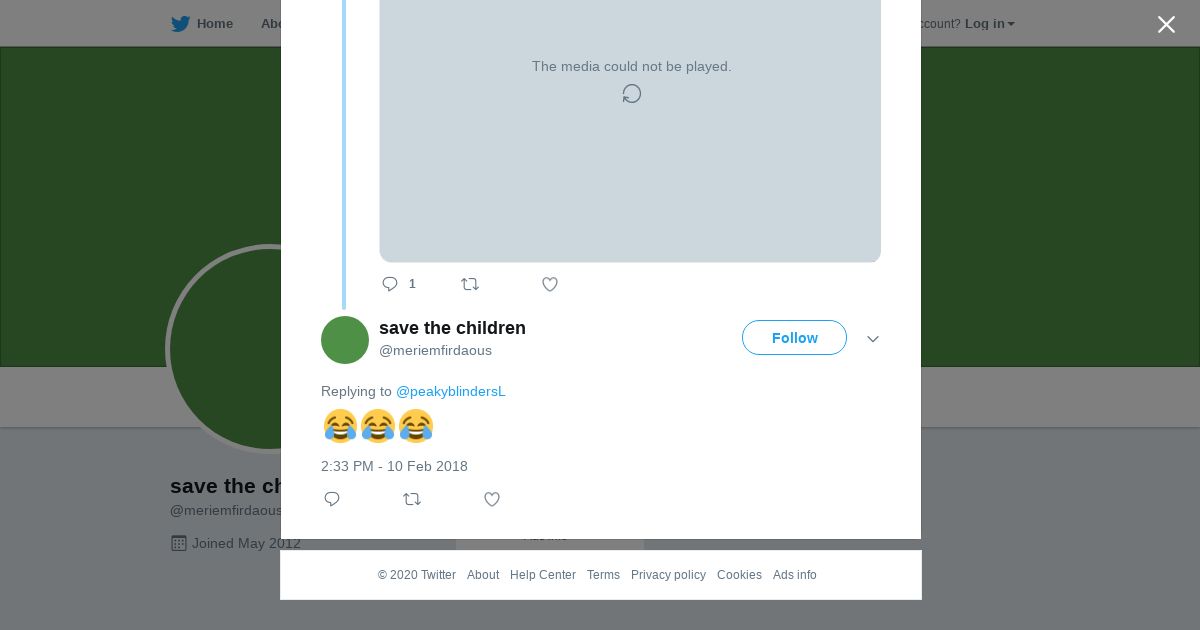Open the @peakyblindersL profile link
Screen dimensions: 1200x630
[451, 391]
